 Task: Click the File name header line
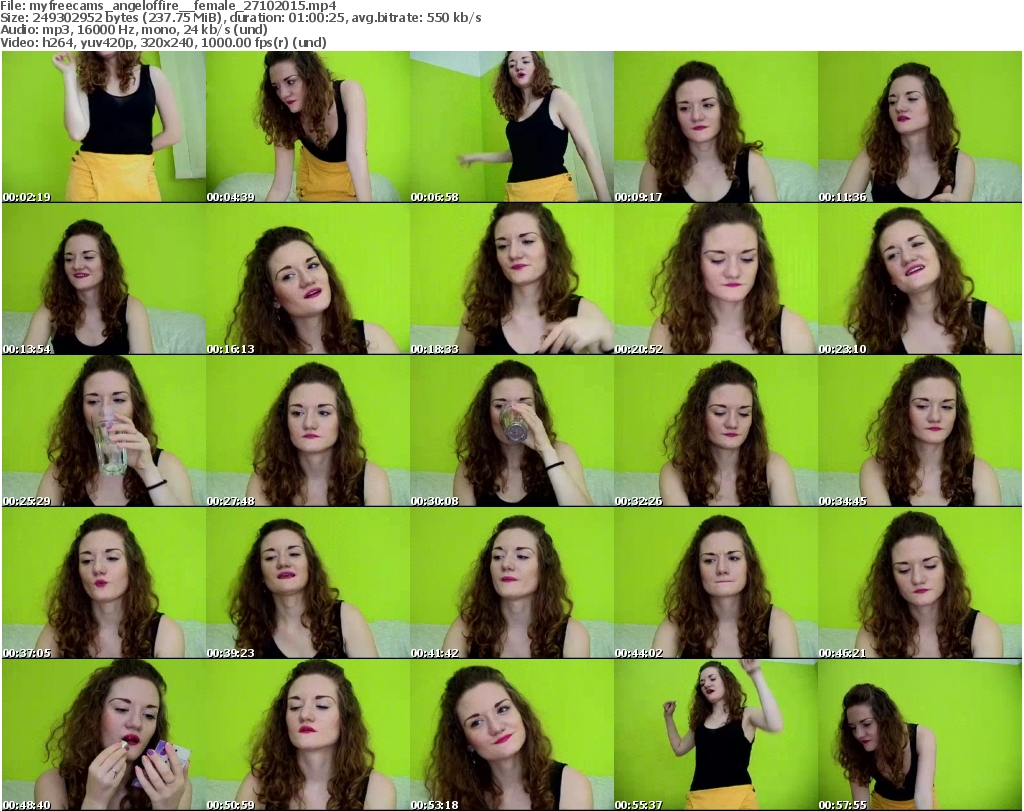point(168,6)
